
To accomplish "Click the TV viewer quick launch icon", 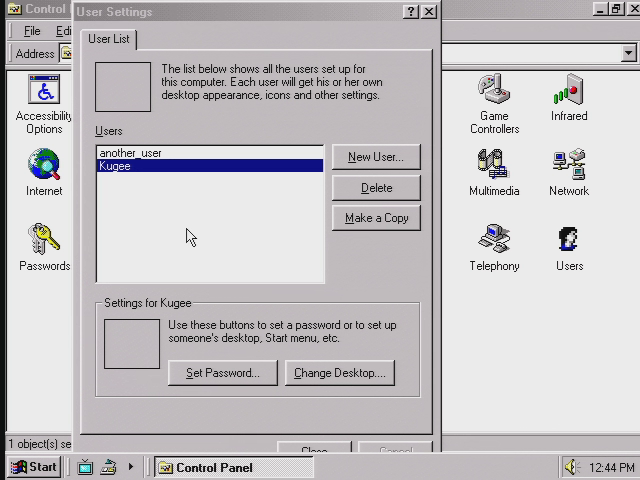I will (x=85, y=467).
